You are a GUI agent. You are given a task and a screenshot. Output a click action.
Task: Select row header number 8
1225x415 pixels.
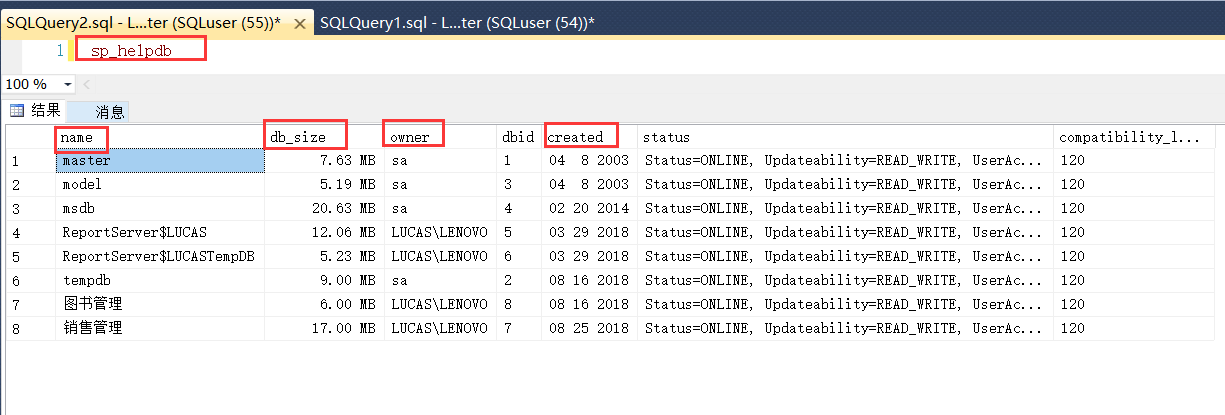pos(30,327)
